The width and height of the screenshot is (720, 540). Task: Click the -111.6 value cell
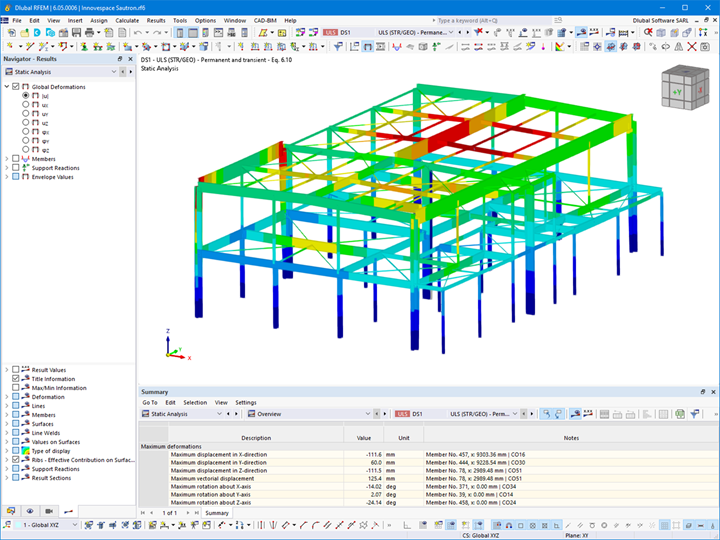pyautogui.click(x=363, y=455)
